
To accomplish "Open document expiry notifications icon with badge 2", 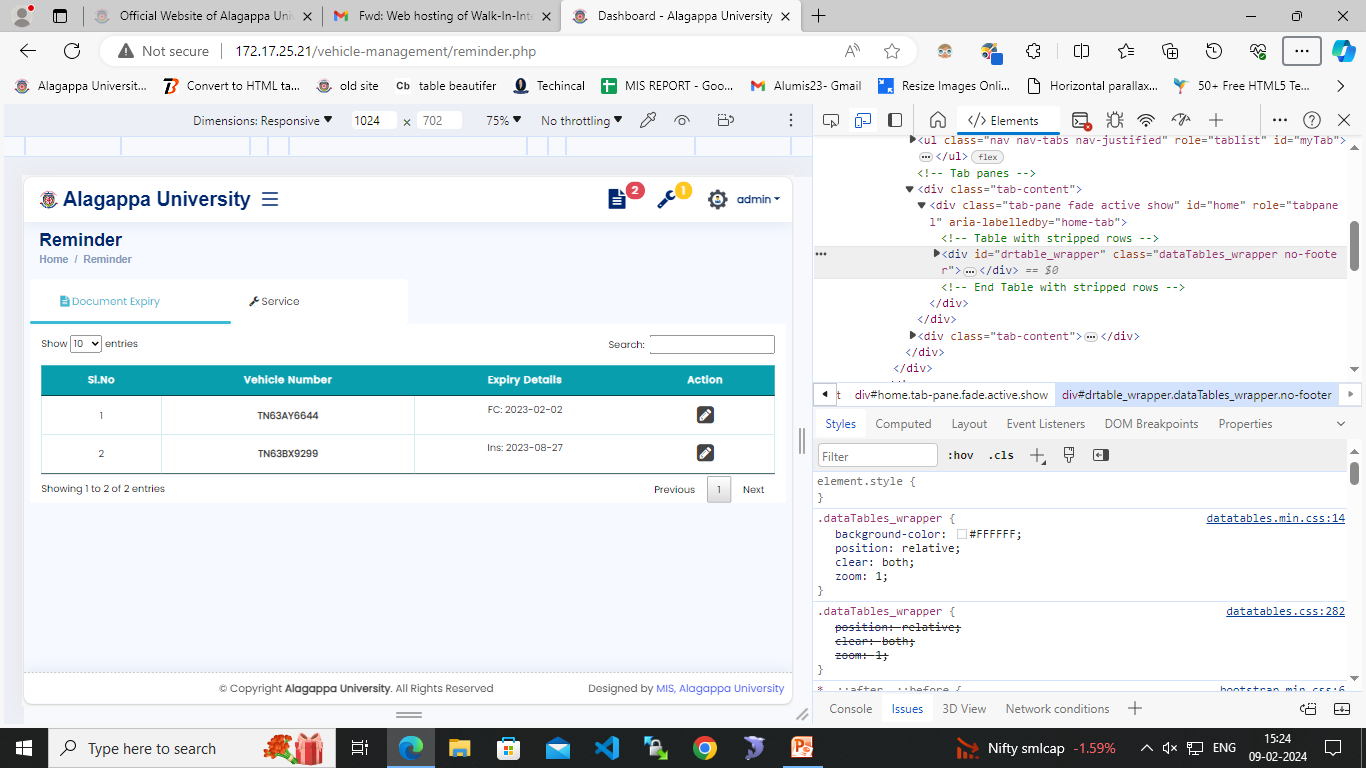I will [617, 199].
